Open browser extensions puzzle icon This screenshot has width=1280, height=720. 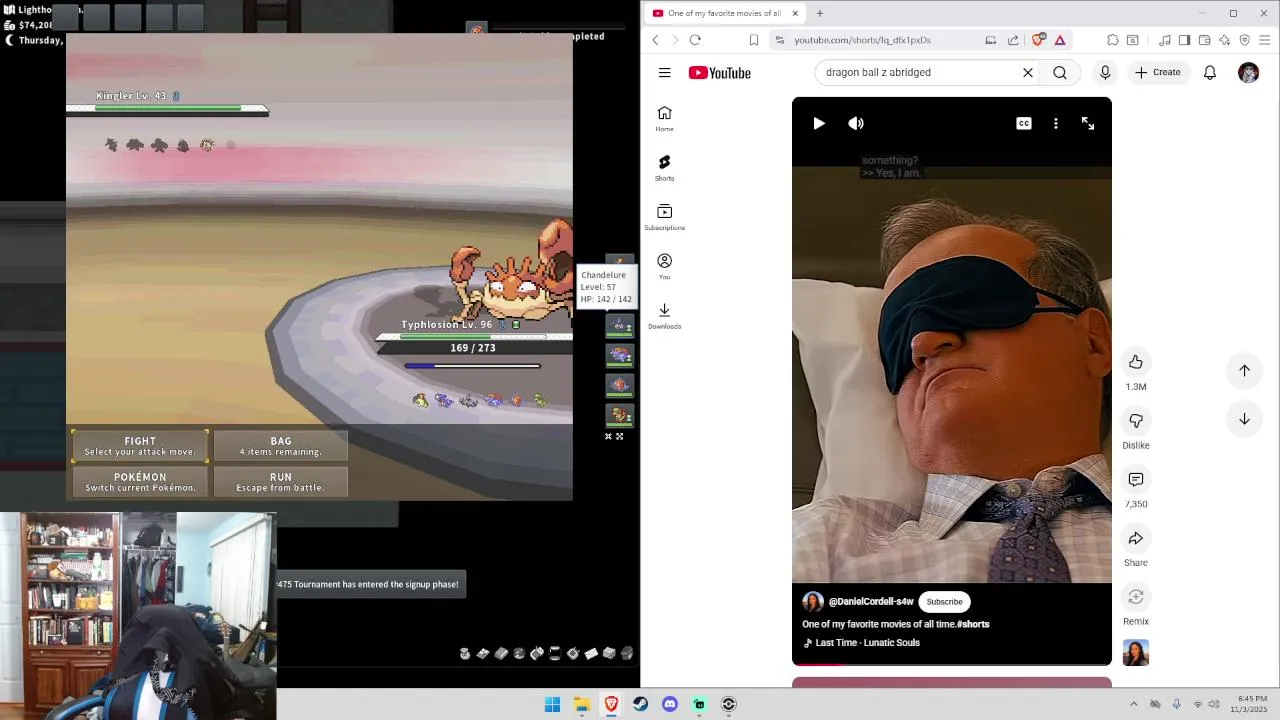pyautogui.click(x=1112, y=40)
